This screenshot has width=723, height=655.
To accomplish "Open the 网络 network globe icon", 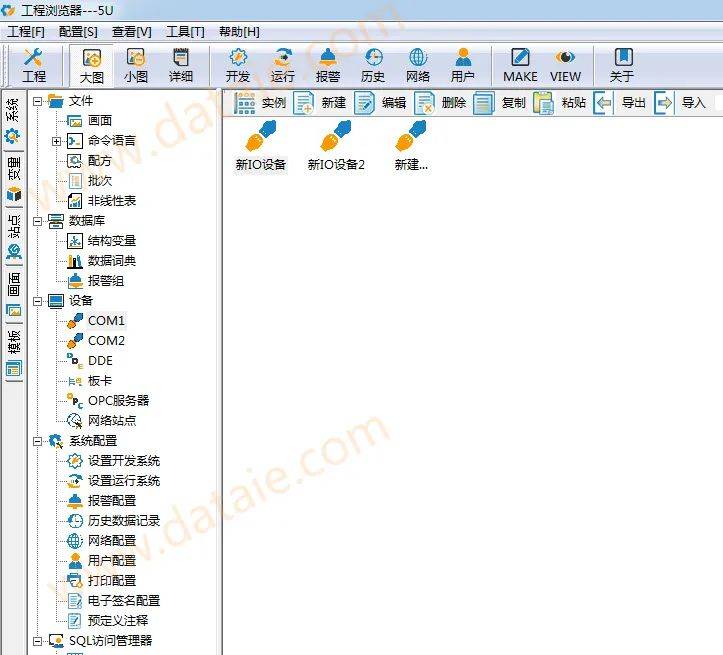I will pyautogui.click(x=418, y=65).
